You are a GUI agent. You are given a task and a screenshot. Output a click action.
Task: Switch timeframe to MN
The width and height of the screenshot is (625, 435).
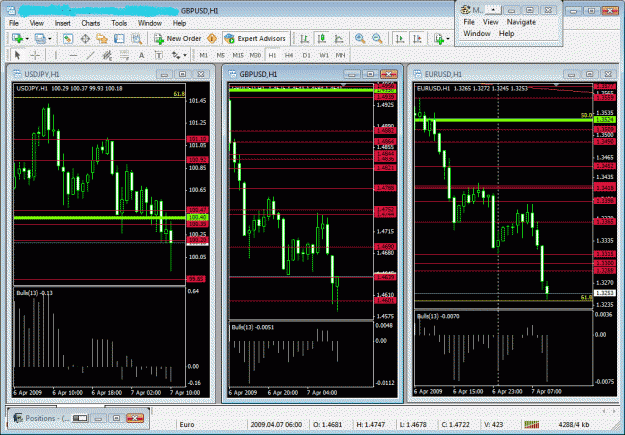click(340, 55)
